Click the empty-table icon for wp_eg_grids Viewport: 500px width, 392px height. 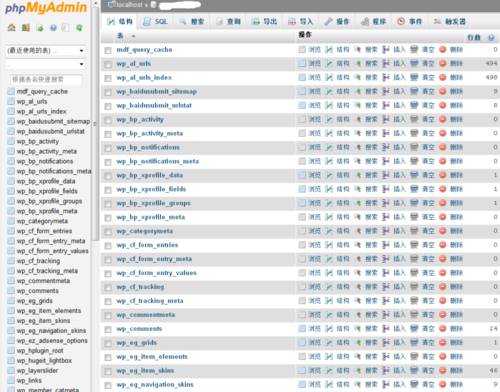tap(414, 342)
